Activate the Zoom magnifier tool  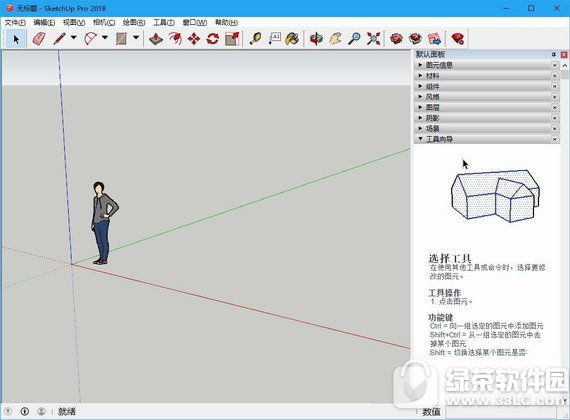(354, 39)
